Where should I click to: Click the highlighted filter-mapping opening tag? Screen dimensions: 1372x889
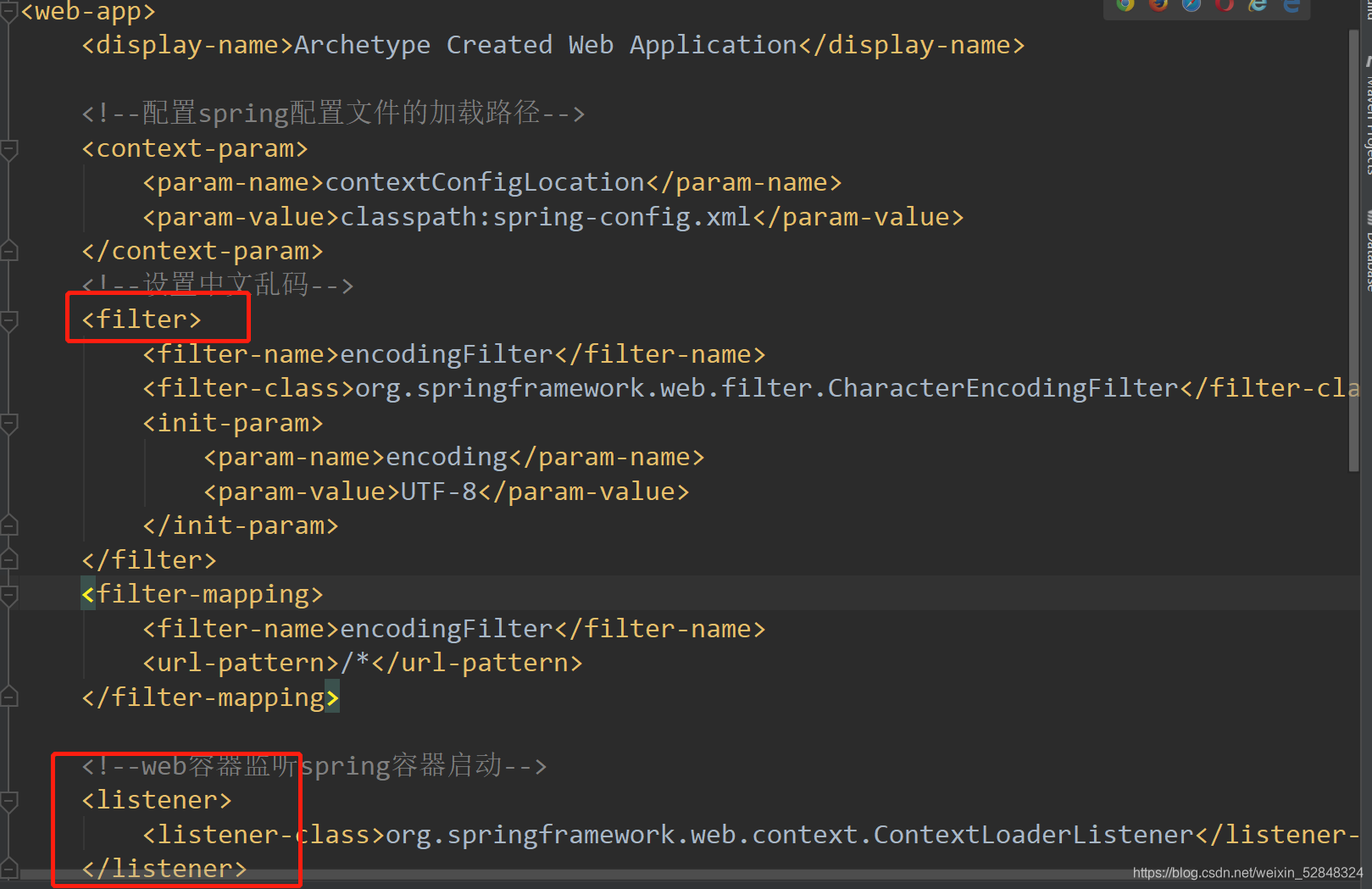[x=203, y=594]
